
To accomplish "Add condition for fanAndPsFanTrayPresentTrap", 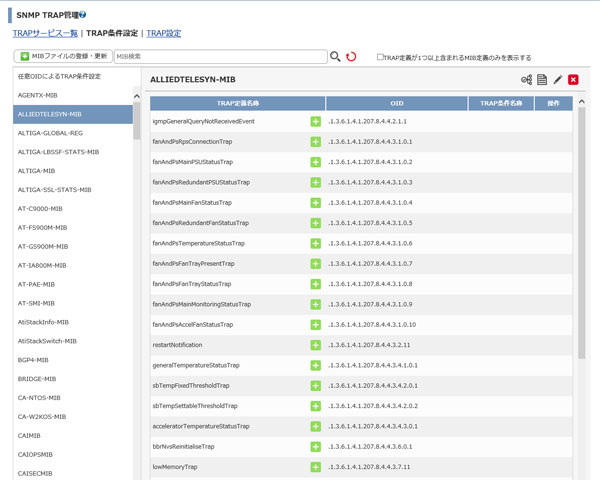I will 316,264.
